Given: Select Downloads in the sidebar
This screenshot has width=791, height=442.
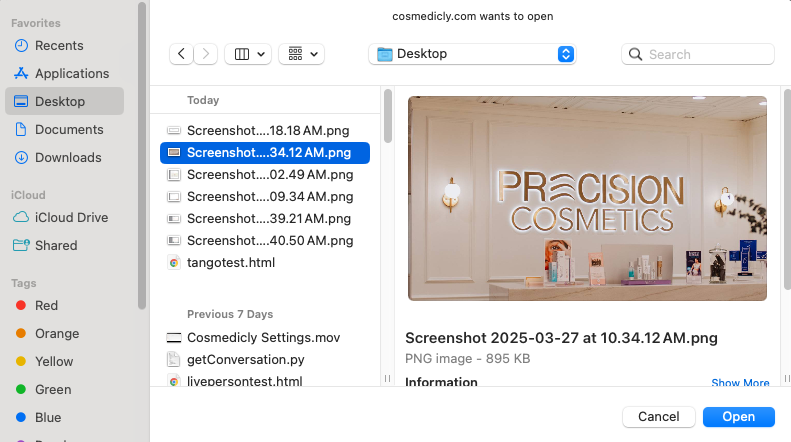Looking at the screenshot, I should [x=65, y=157].
